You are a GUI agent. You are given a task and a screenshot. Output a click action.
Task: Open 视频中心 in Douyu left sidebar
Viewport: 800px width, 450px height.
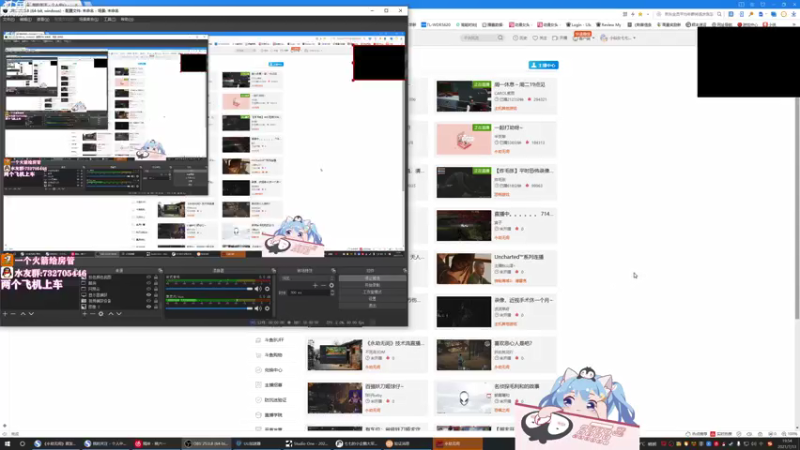[269, 370]
